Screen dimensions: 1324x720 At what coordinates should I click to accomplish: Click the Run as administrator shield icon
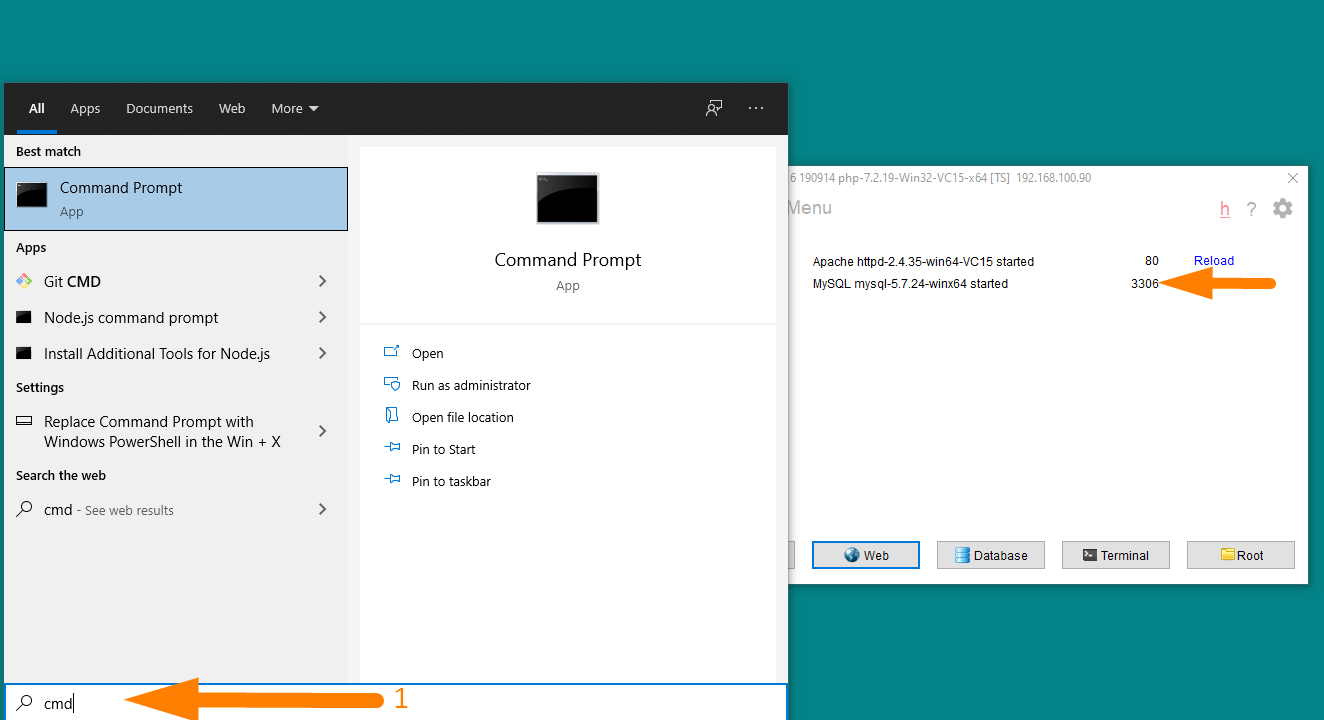pyautogui.click(x=392, y=384)
